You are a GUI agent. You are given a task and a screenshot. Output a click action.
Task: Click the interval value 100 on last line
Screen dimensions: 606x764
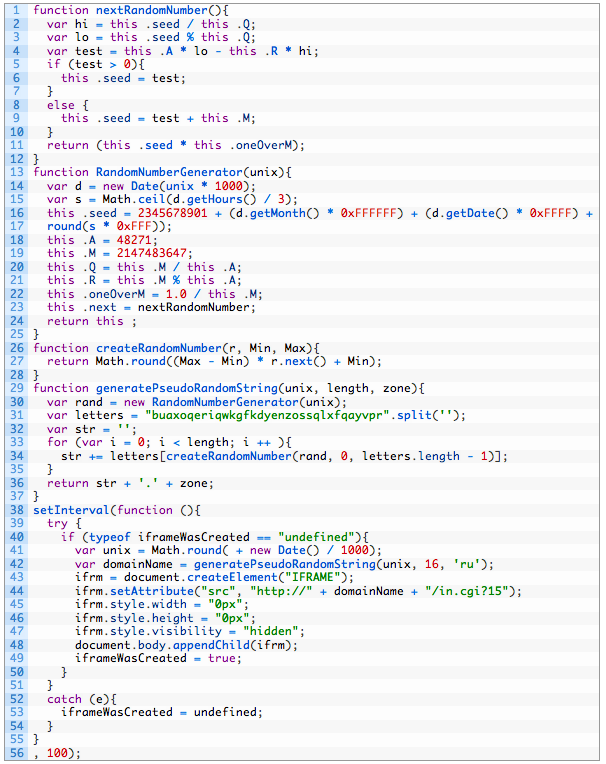coord(57,753)
